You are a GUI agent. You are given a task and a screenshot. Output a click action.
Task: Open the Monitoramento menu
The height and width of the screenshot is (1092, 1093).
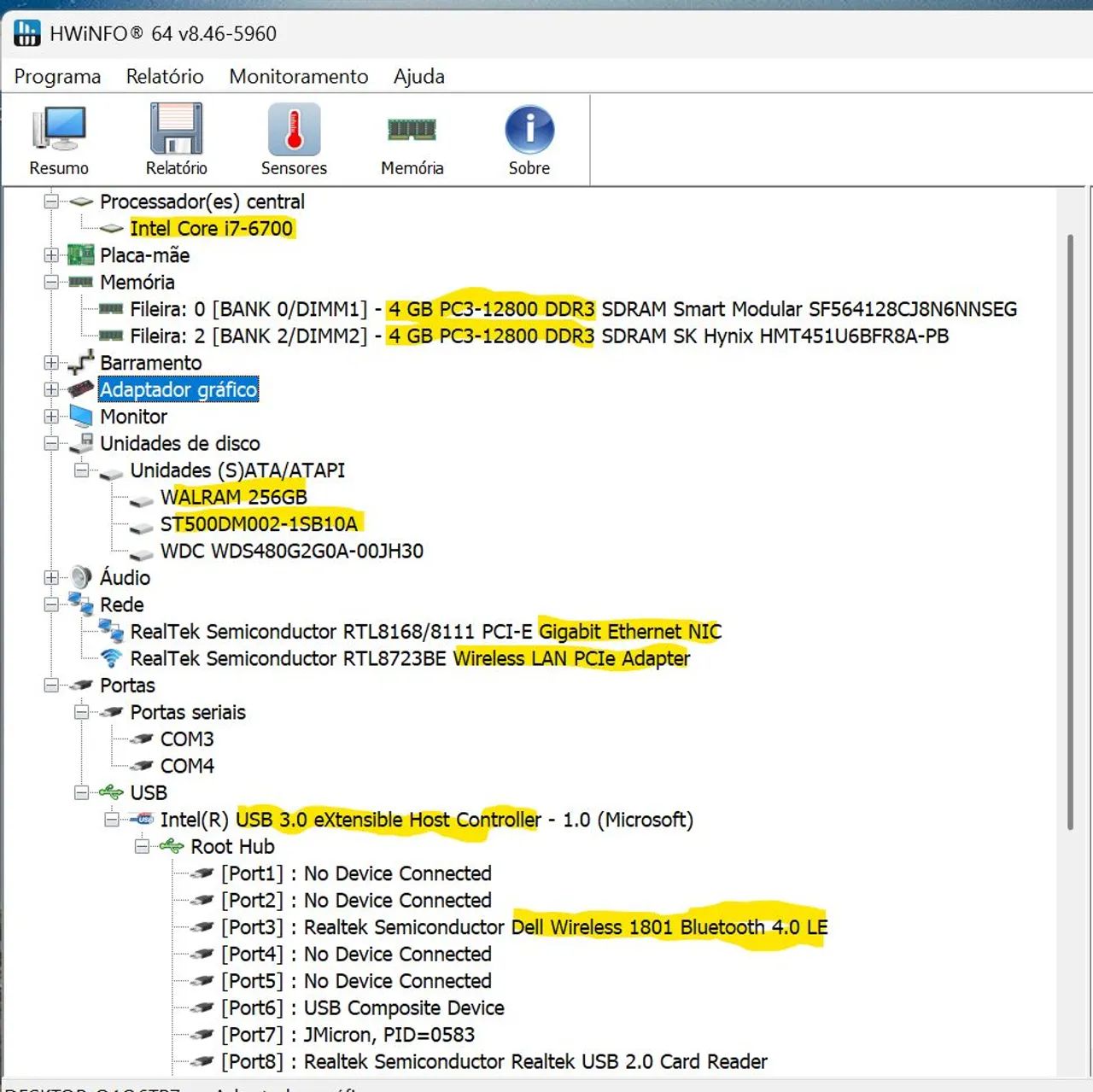[299, 76]
